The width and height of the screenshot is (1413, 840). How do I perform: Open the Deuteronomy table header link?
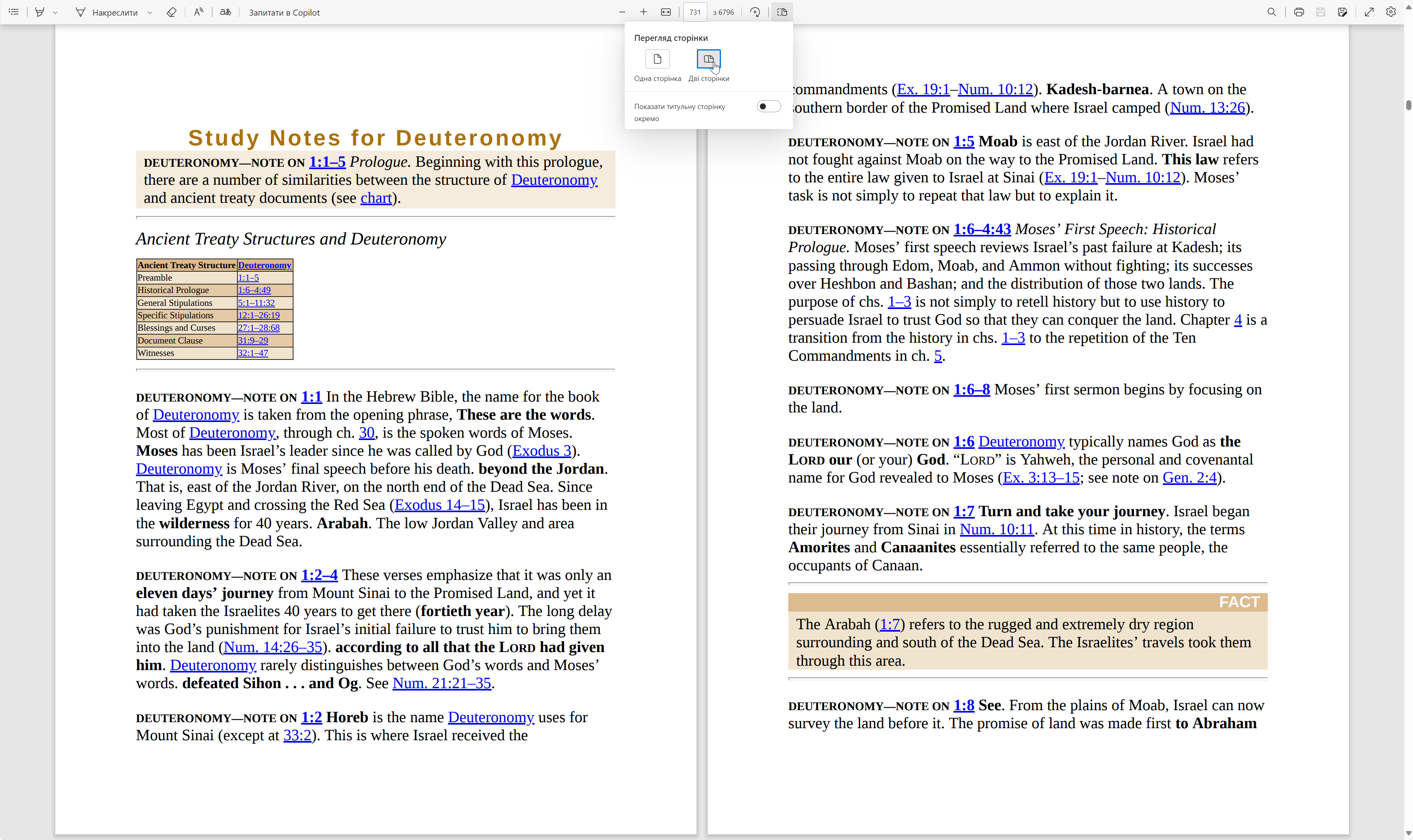[x=265, y=265]
